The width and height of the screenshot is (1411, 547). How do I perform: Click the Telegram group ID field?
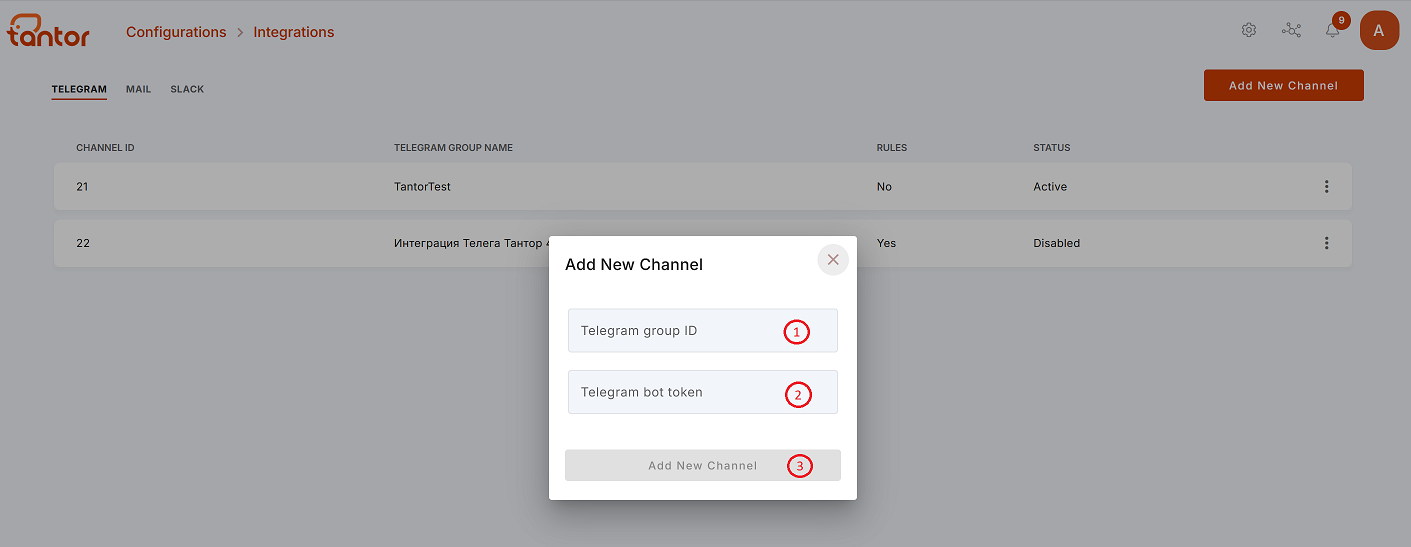(703, 331)
